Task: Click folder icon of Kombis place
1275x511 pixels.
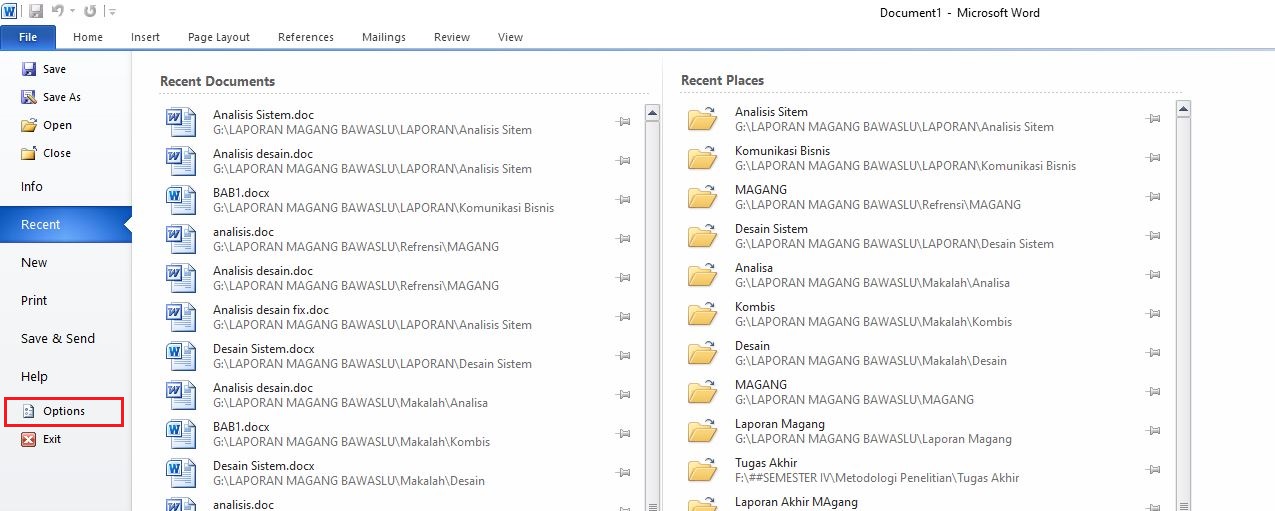Action: (703, 315)
